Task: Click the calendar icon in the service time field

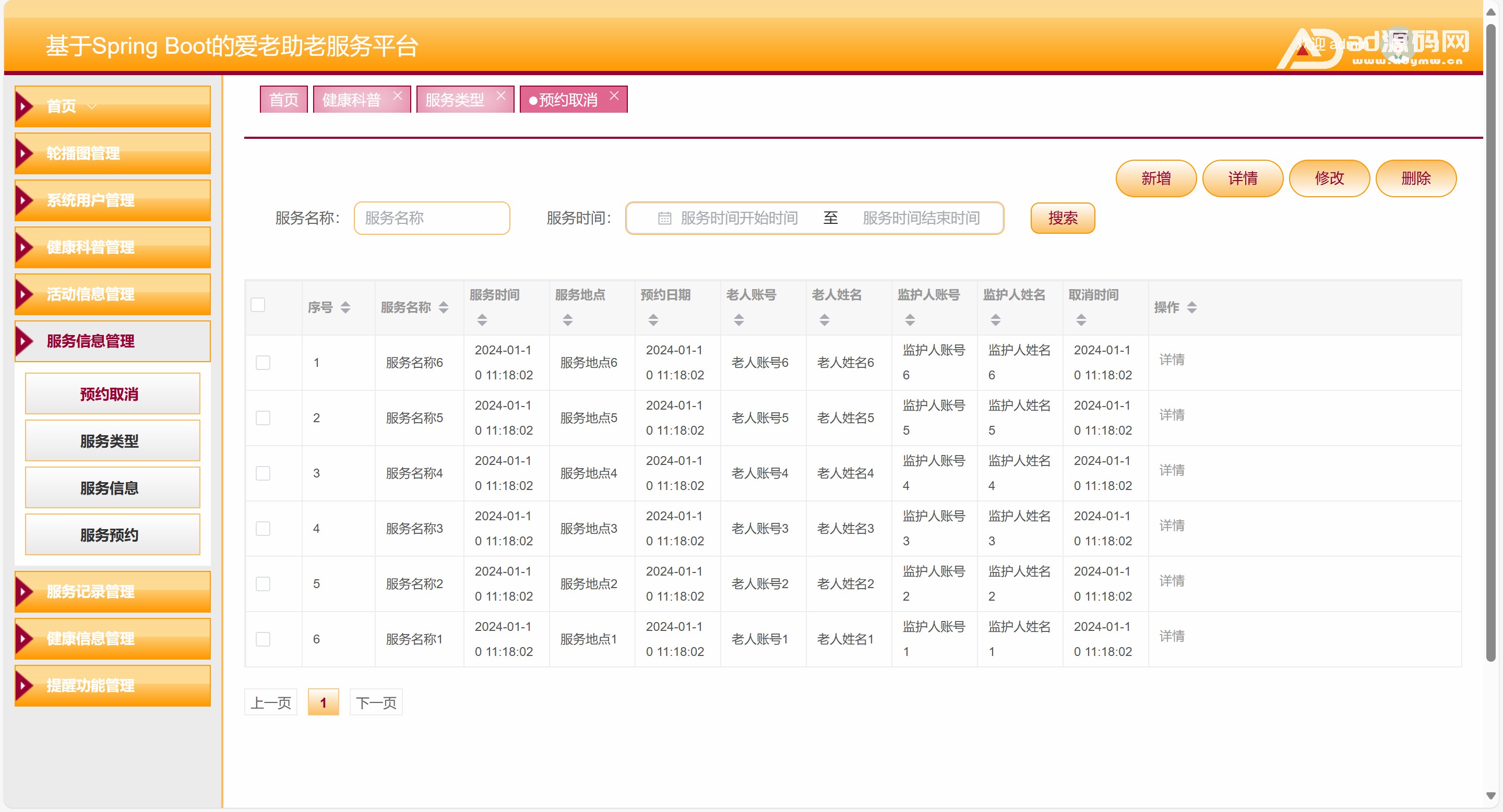Action: tap(664, 218)
